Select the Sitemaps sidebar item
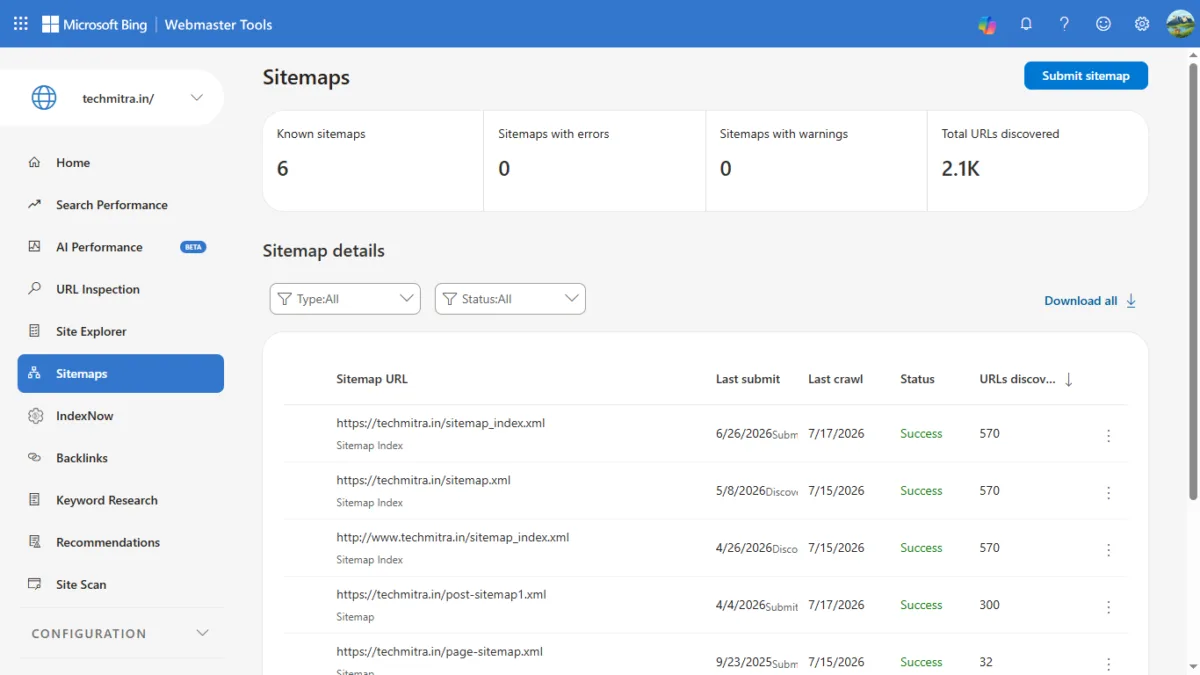 coord(120,373)
